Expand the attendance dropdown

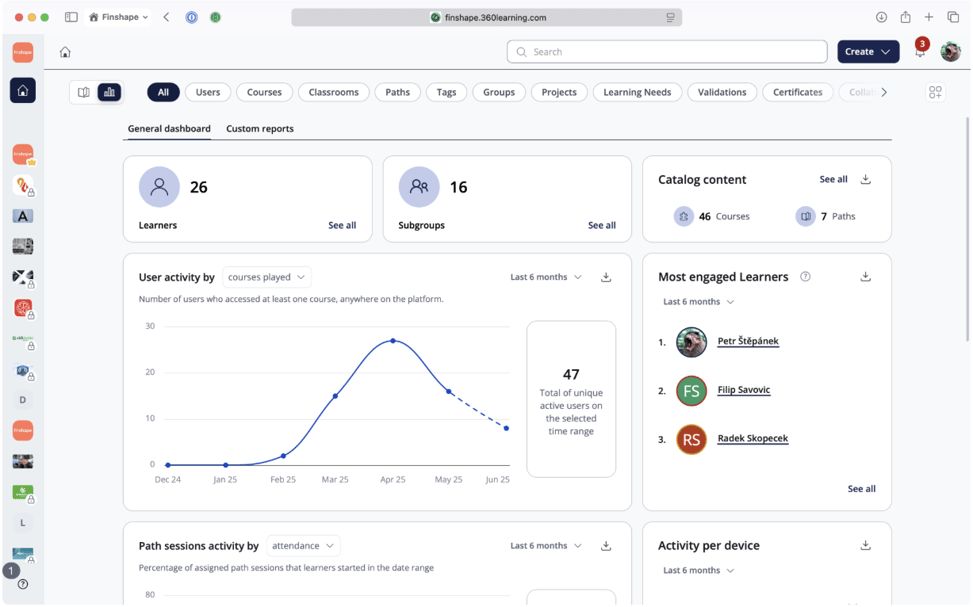pyautogui.click(x=303, y=546)
